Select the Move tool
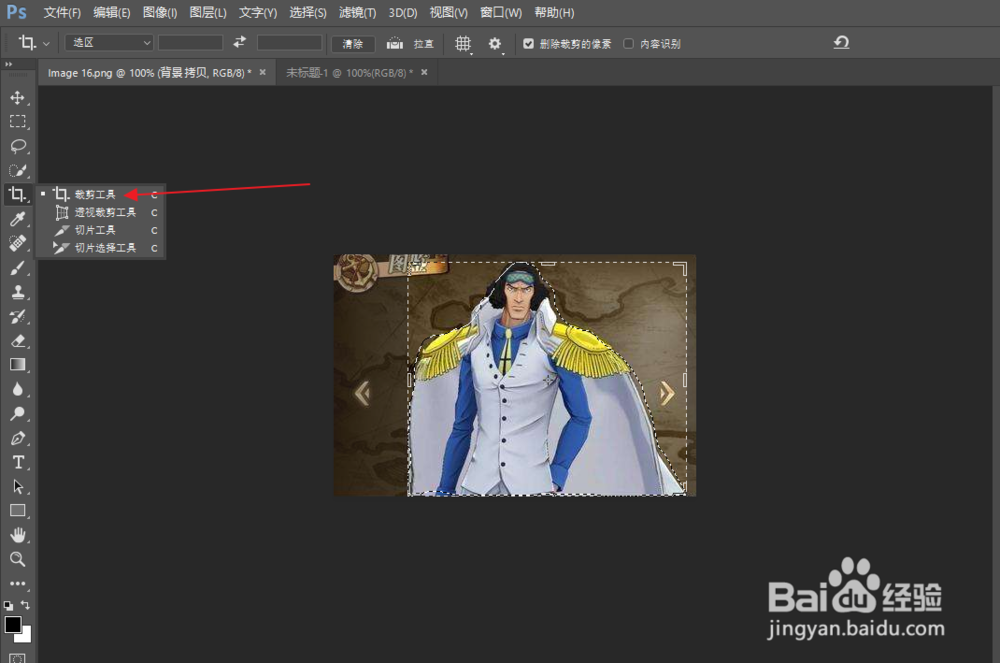 coord(17,98)
